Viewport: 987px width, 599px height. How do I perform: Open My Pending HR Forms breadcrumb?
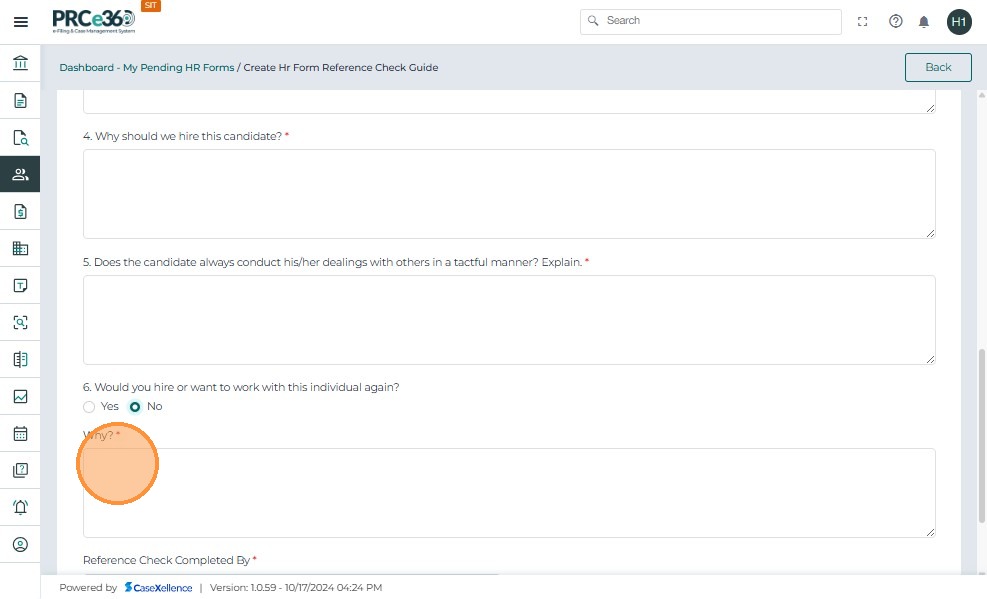click(178, 68)
